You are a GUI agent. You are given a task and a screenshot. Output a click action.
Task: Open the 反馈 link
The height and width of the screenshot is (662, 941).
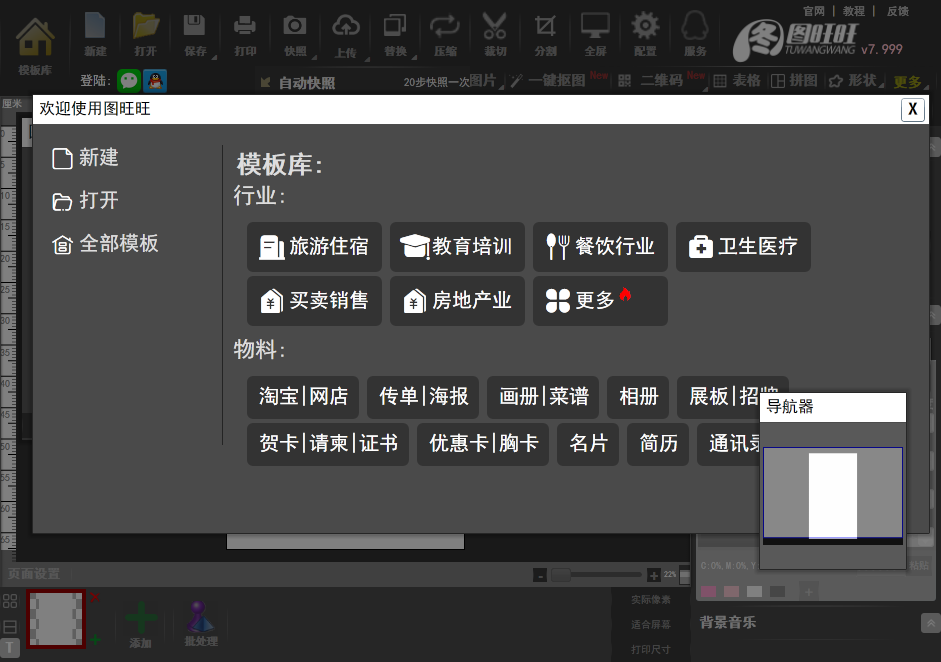pyautogui.click(x=898, y=11)
